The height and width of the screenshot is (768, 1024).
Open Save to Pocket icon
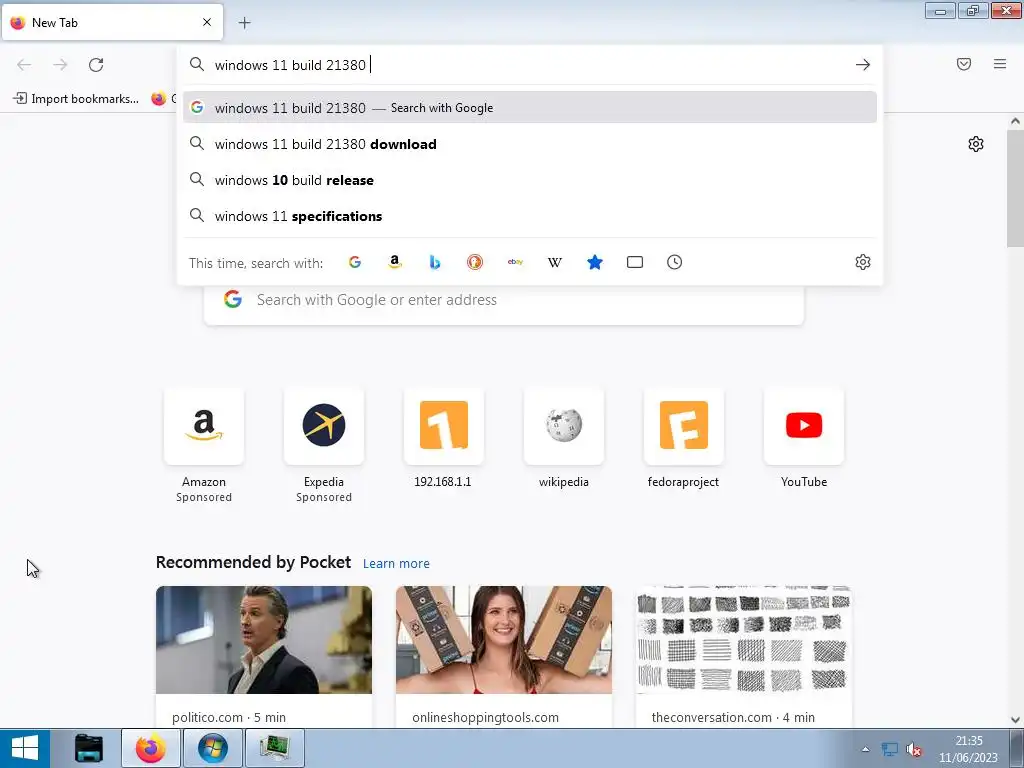[x=964, y=64]
